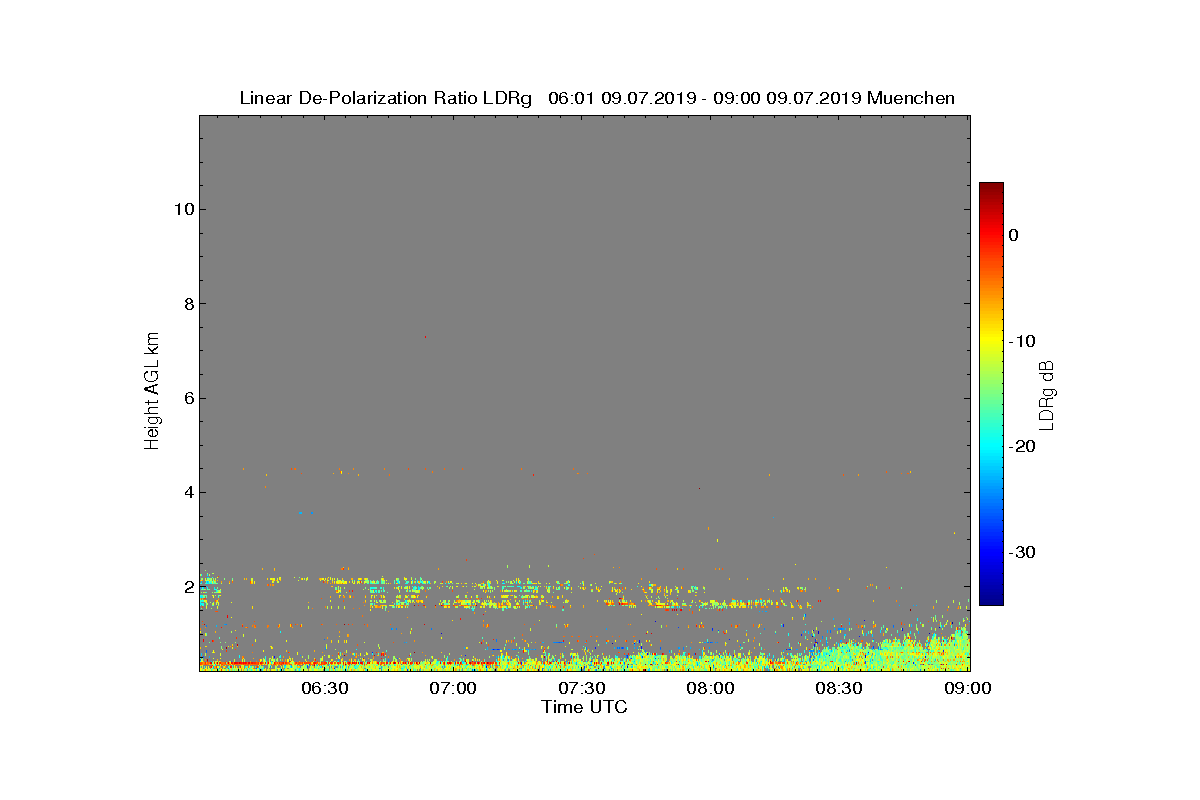Click the height tick label 6
Image resolution: width=1200 pixels, height=800 pixels.
(188, 398)
